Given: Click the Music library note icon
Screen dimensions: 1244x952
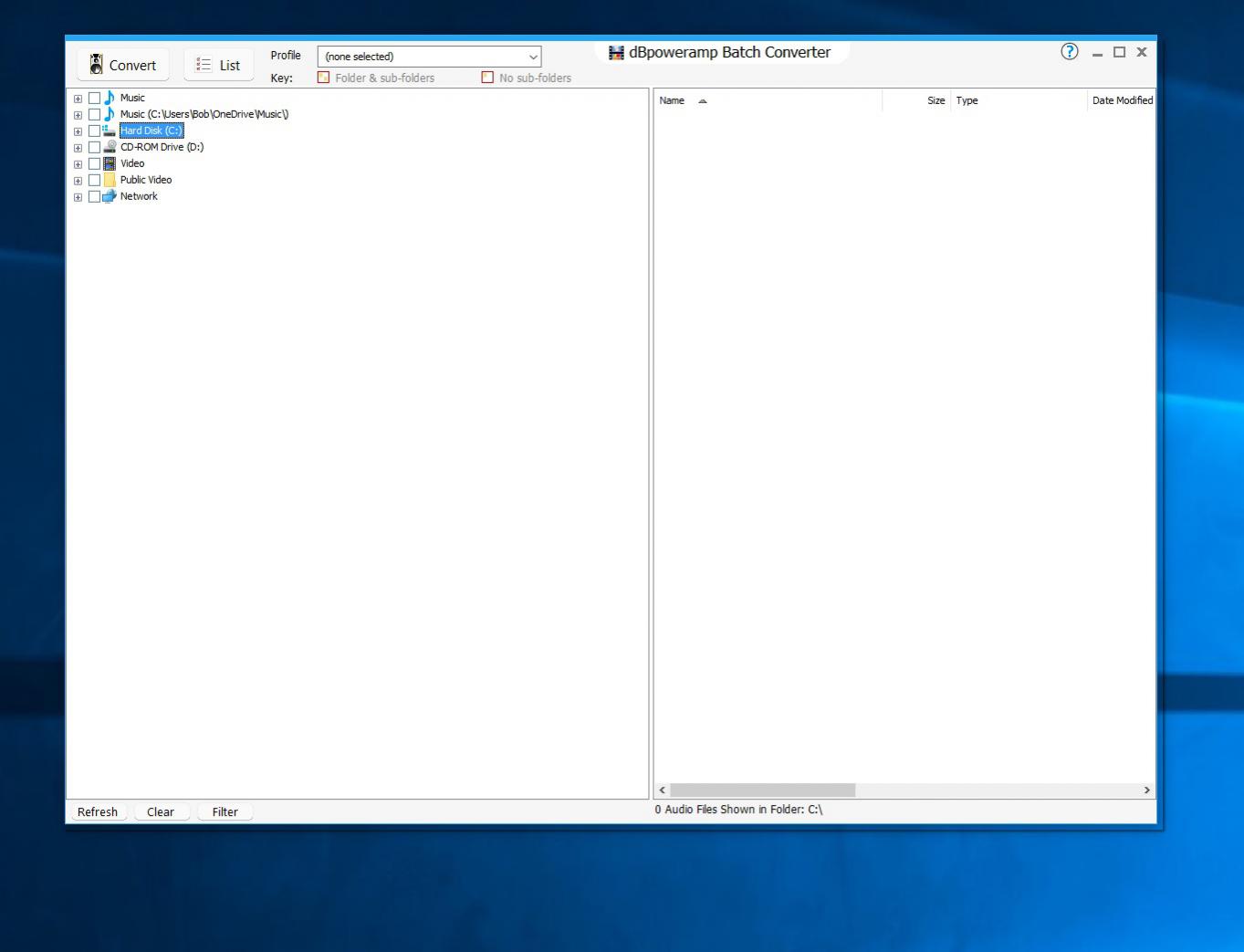Looking at the screenshot, I should pyautogui.click(x=110, y=98).
